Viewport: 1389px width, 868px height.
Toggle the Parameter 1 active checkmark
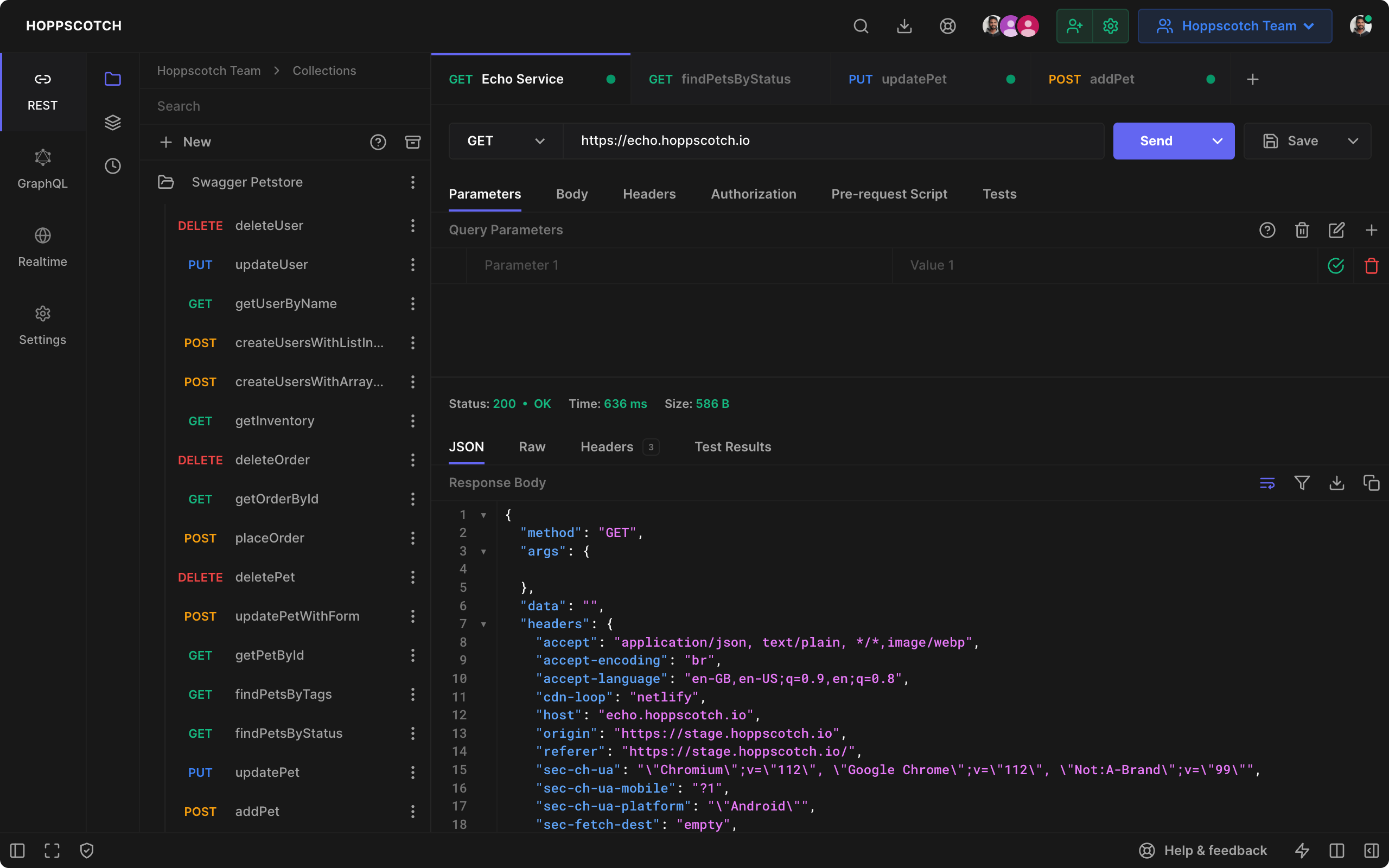[x=1336, y=266]
